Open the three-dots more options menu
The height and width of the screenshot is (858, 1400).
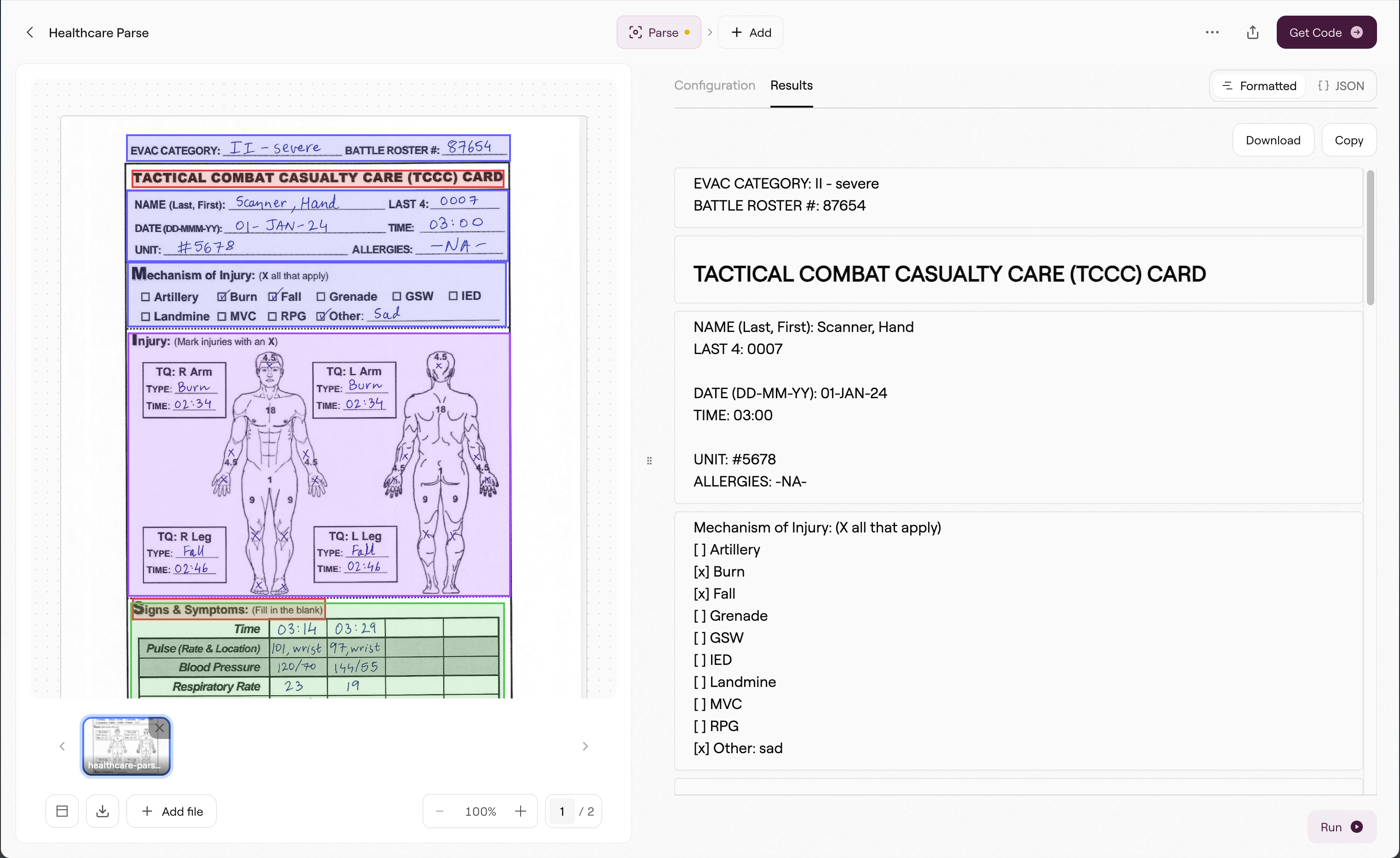click(x=1212, y=32)
